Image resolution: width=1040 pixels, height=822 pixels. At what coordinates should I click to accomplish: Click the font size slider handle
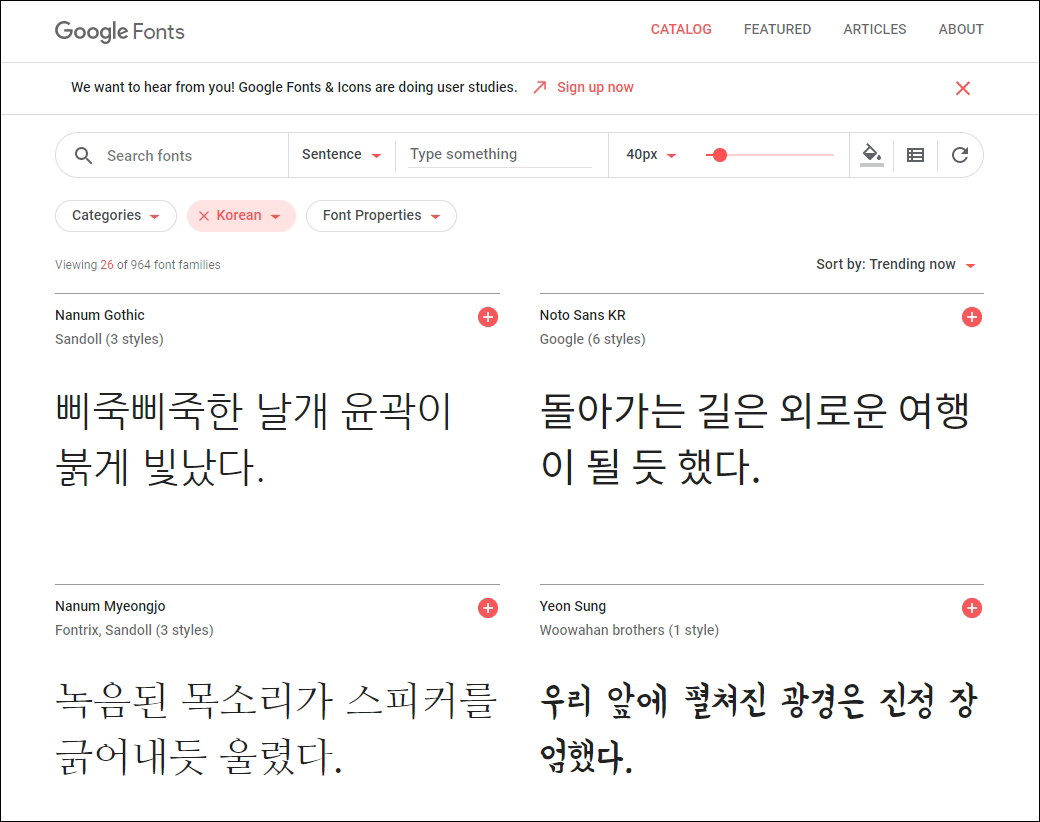click(720, 155)
